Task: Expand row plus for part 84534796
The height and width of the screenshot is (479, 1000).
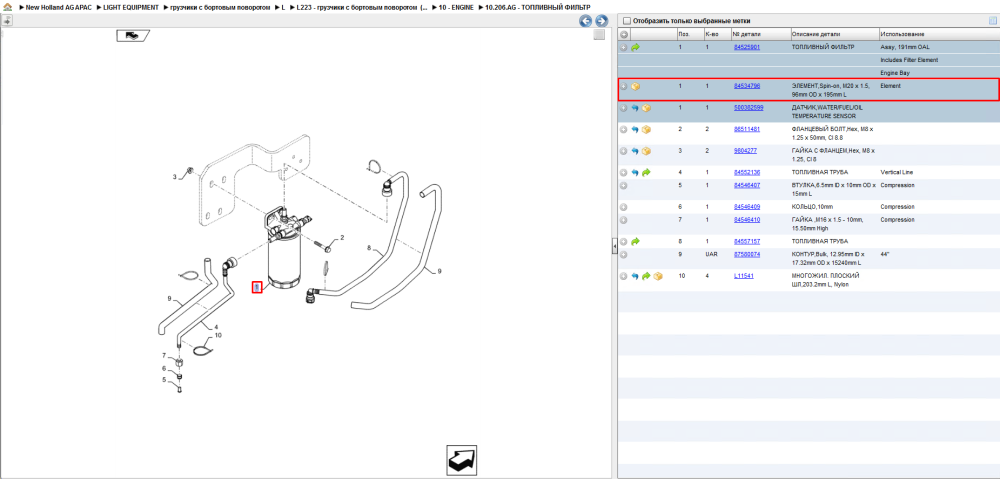Action: point(624,86)
